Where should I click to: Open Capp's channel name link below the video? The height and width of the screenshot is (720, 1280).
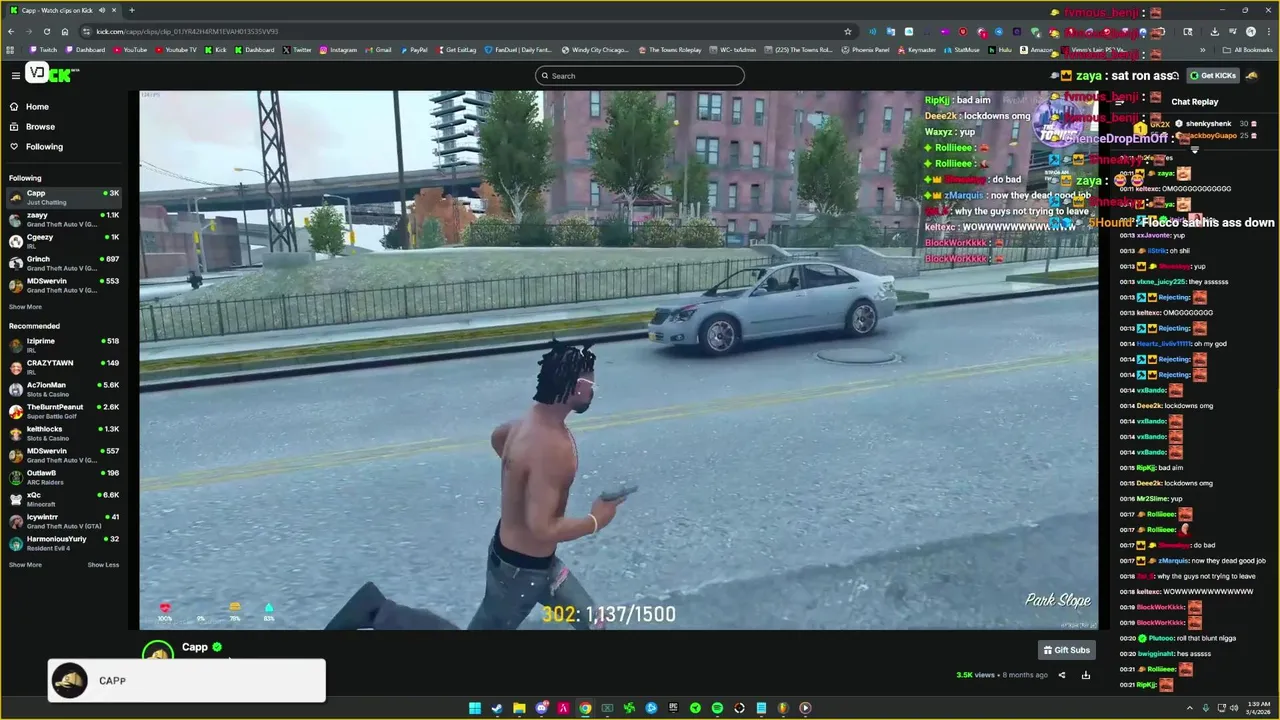pyautogui.click(x=195, y=647)
